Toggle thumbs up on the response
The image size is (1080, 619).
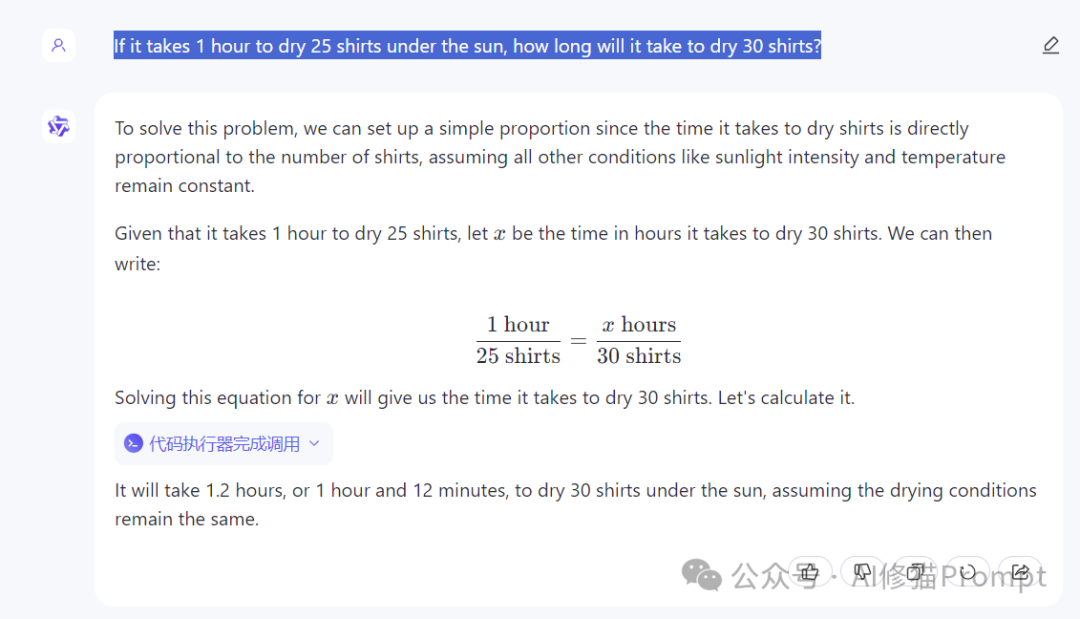[x=809, y=573]
